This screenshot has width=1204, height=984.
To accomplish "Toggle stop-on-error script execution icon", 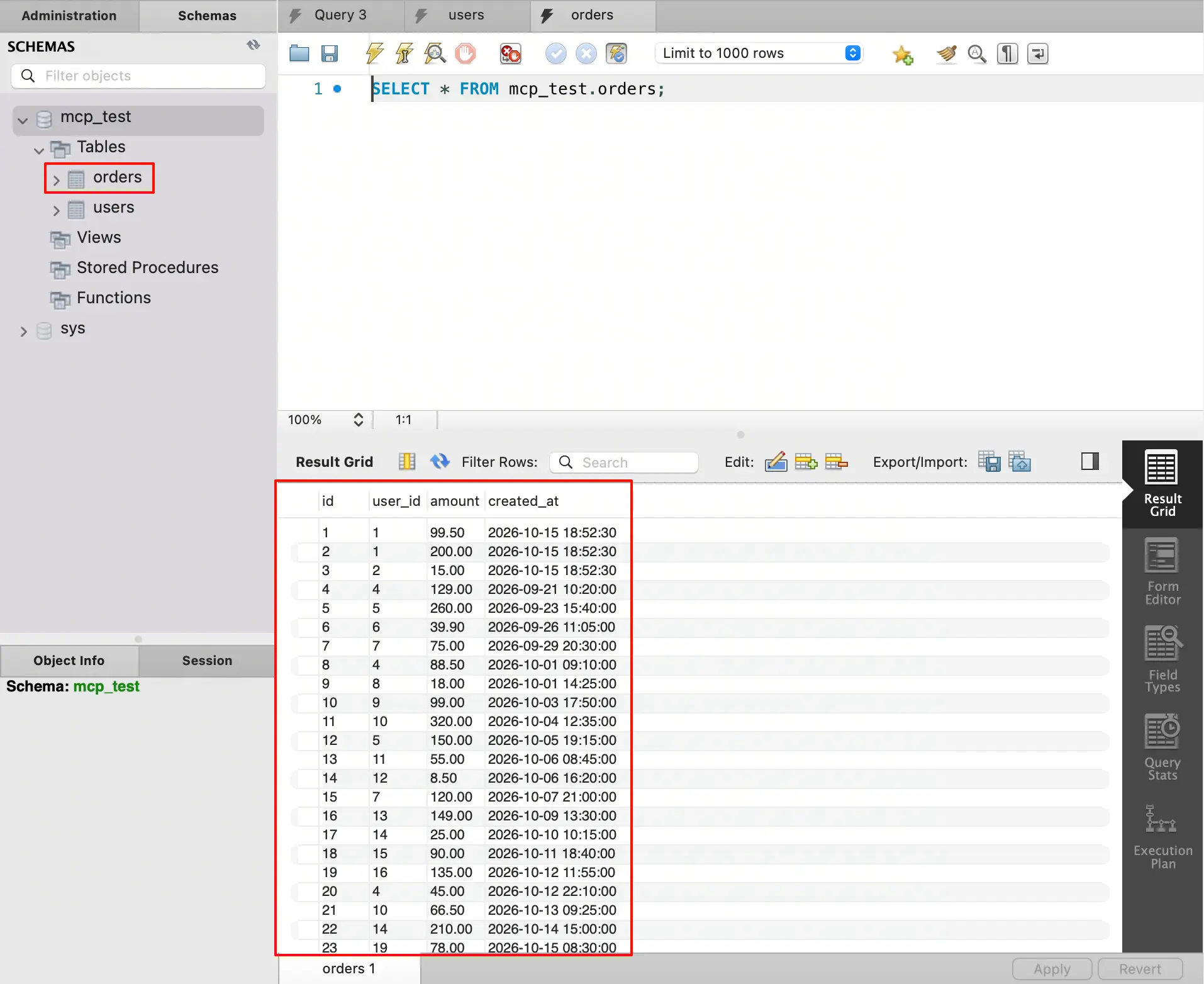I will coord(510,53).
